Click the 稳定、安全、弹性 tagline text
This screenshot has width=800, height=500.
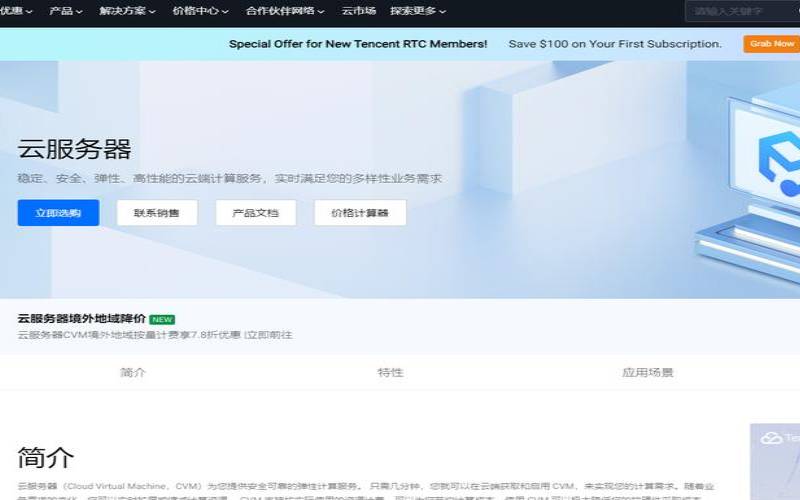(x=230, y=179)
